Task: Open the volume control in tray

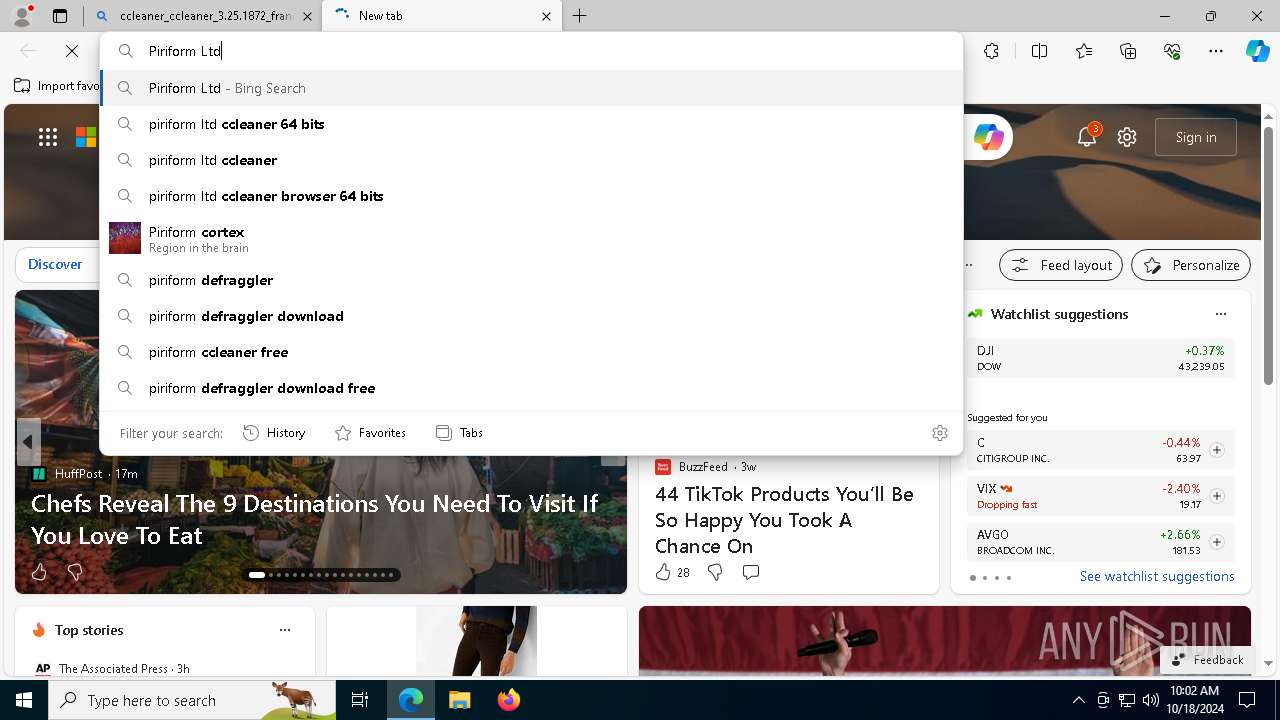Action: pos(1150,700)
